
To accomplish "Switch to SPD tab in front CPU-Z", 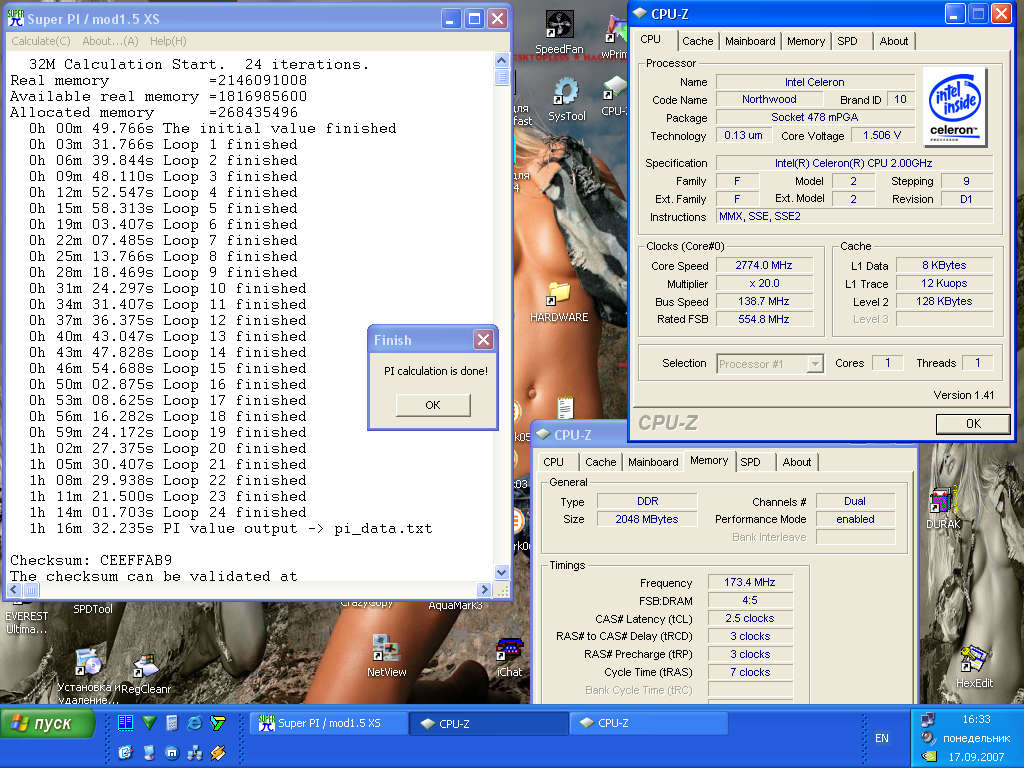I will click(x=847, y=40).
